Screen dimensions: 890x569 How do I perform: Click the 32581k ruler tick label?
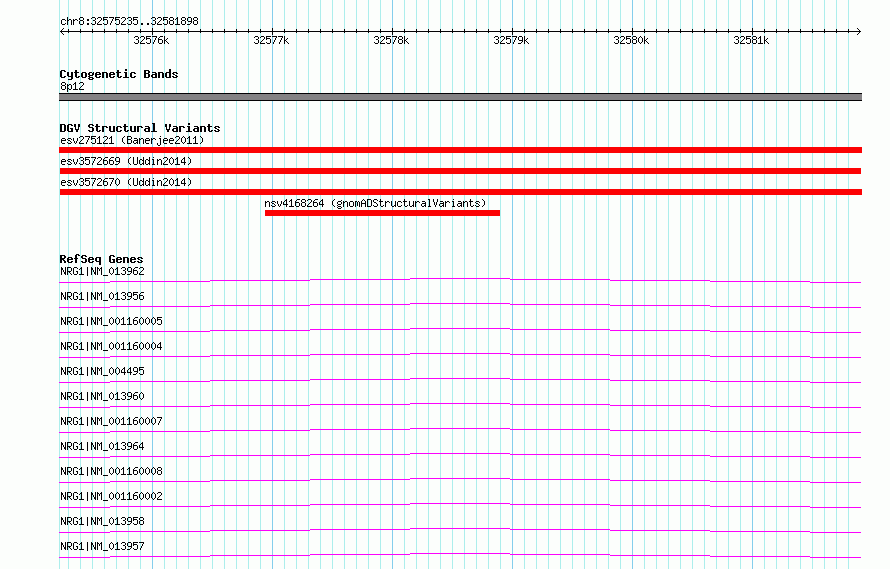pyautogui.click(x=752, y=40)
